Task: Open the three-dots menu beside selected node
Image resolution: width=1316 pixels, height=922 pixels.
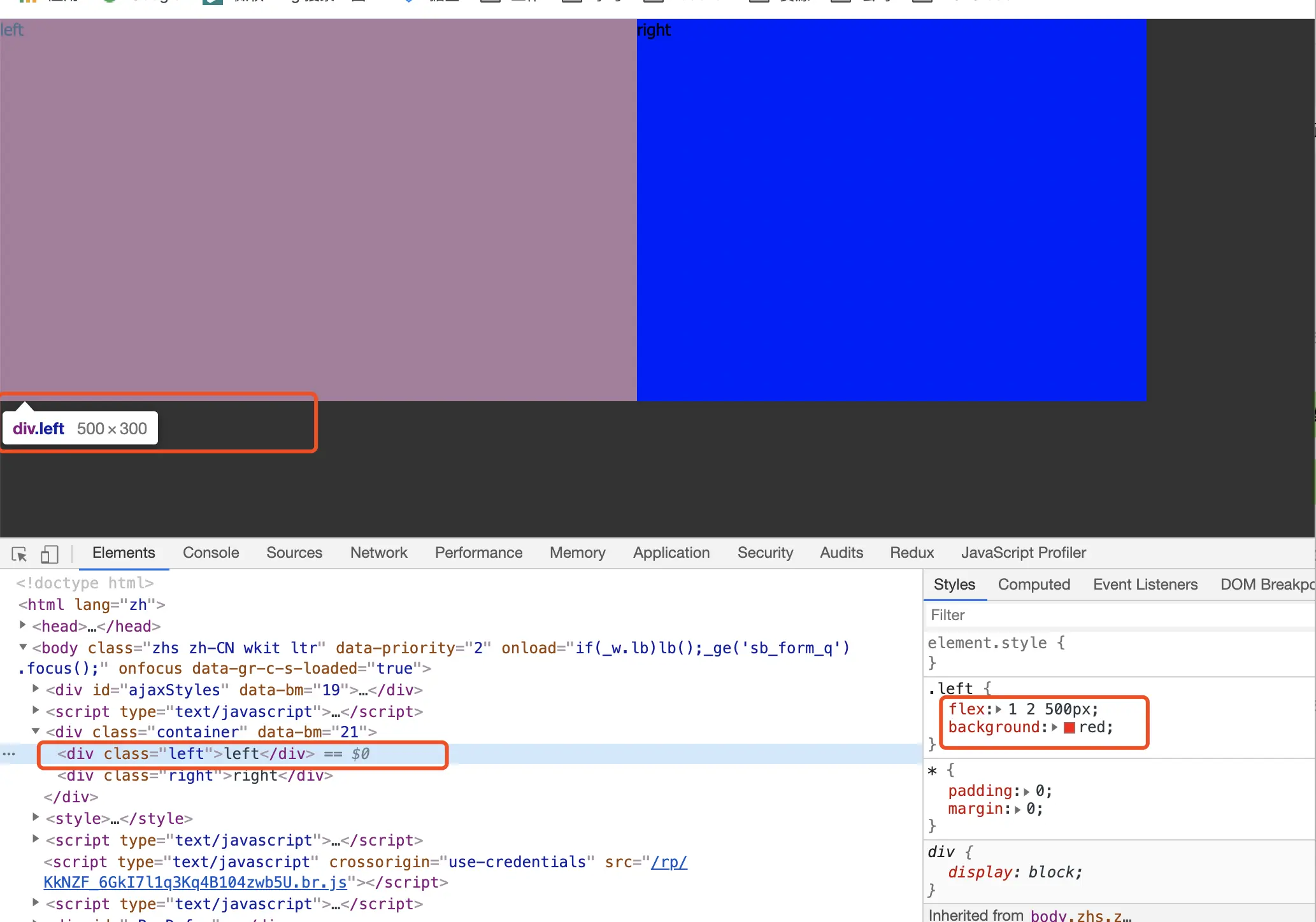Action: [x=9, y=754]
